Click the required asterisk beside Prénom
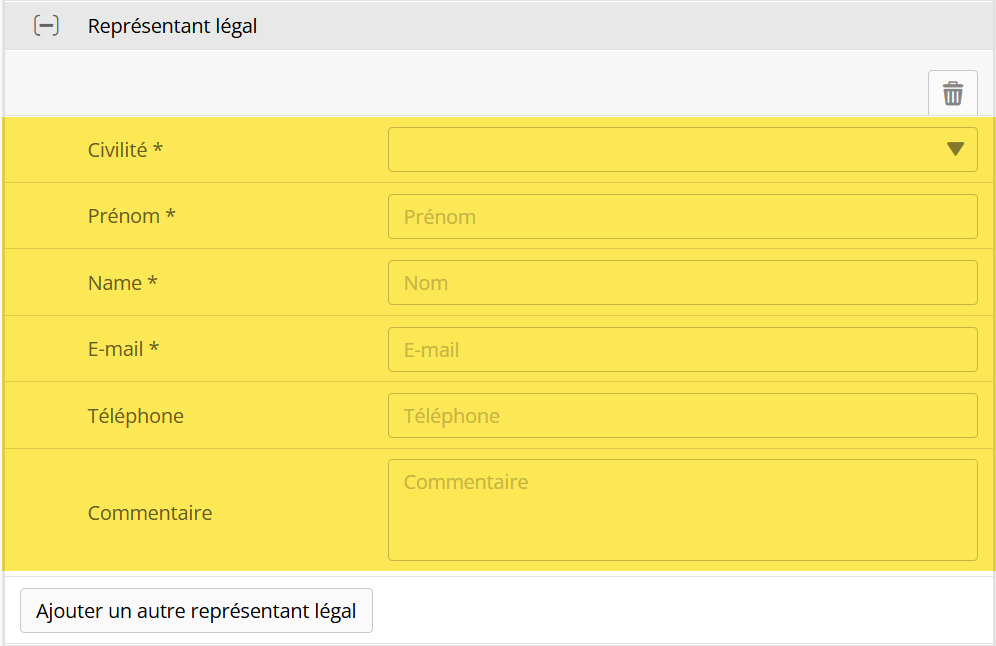The height and width of the screenshot is (646, 996). 171,215
